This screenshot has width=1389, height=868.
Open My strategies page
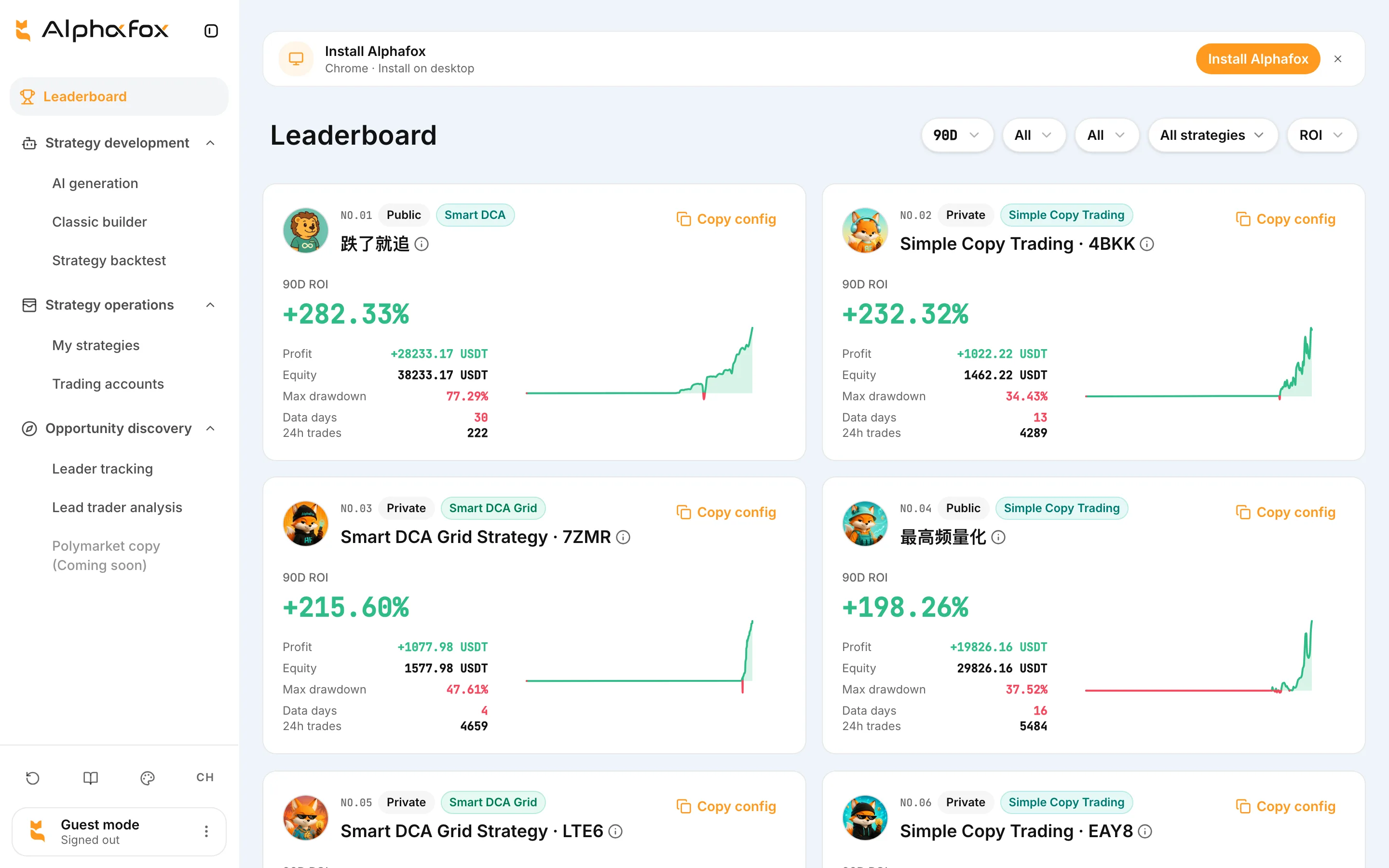click(96, 346)
